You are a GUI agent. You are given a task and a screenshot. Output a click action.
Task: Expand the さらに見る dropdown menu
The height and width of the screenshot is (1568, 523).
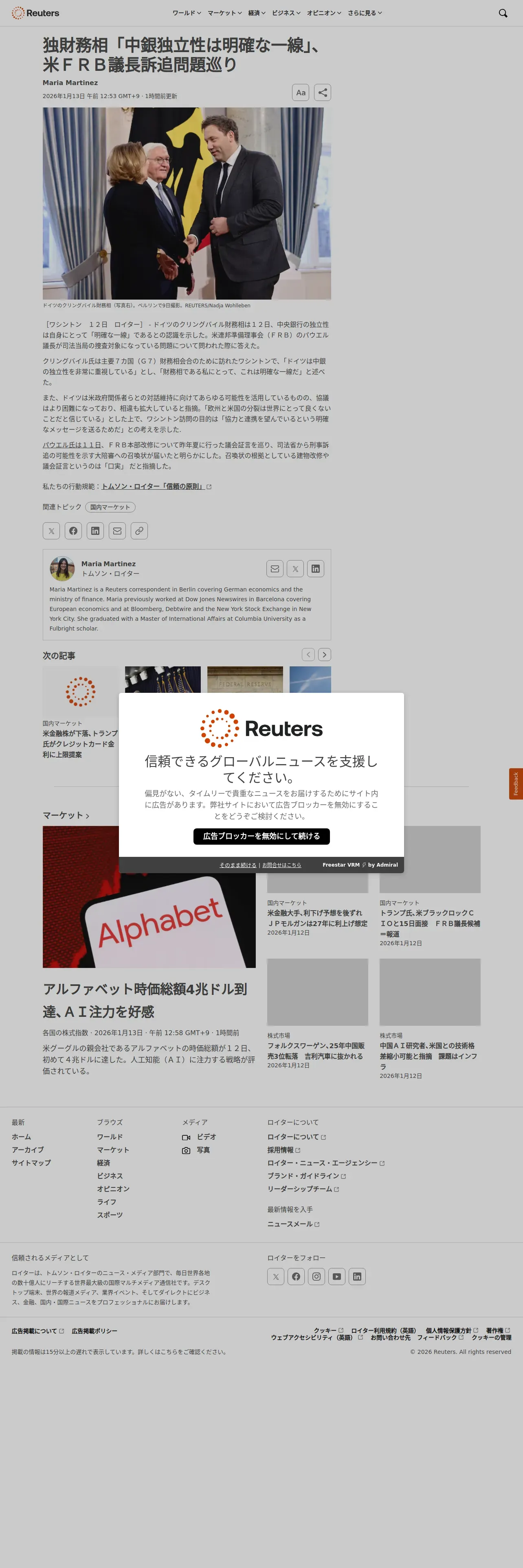point(365,13)
